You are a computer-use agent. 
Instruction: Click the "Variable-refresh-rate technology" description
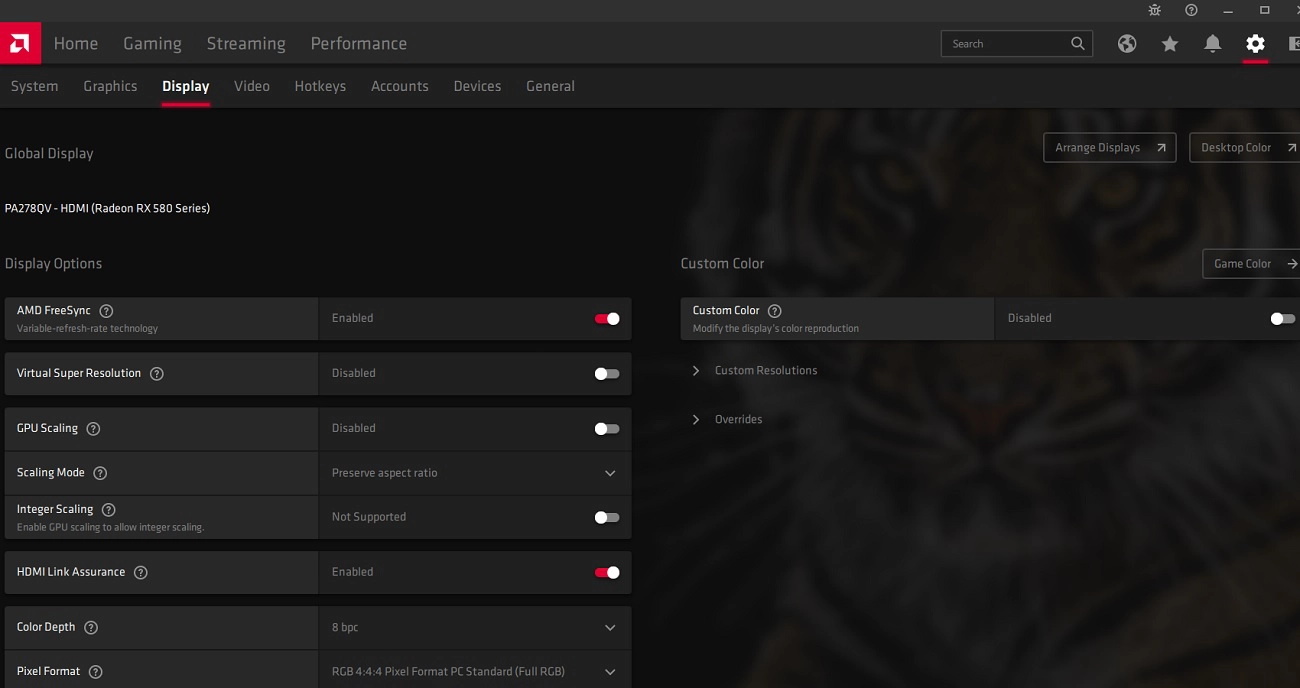(87, 328)
